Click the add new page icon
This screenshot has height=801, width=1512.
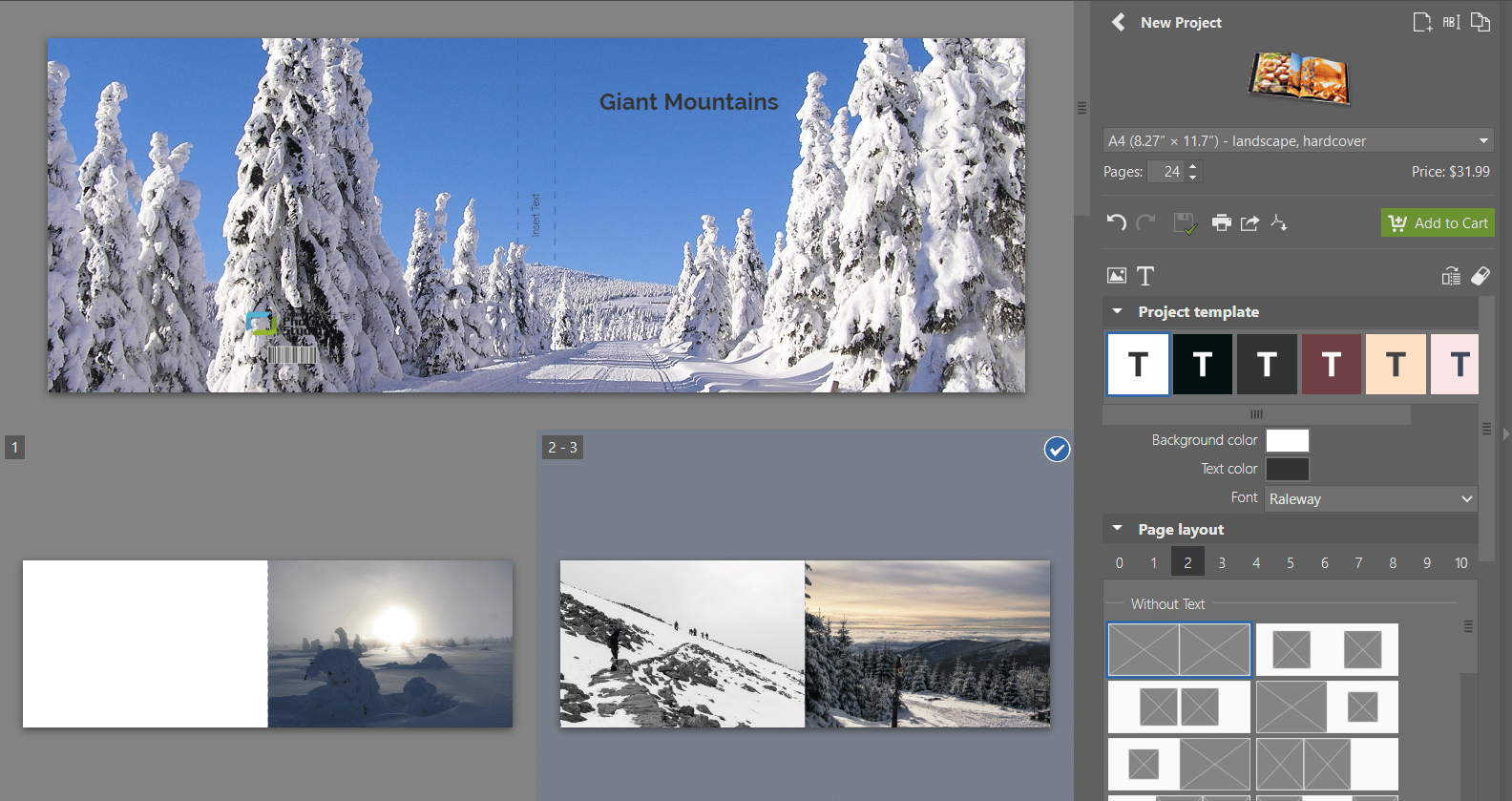[1421, 22]
